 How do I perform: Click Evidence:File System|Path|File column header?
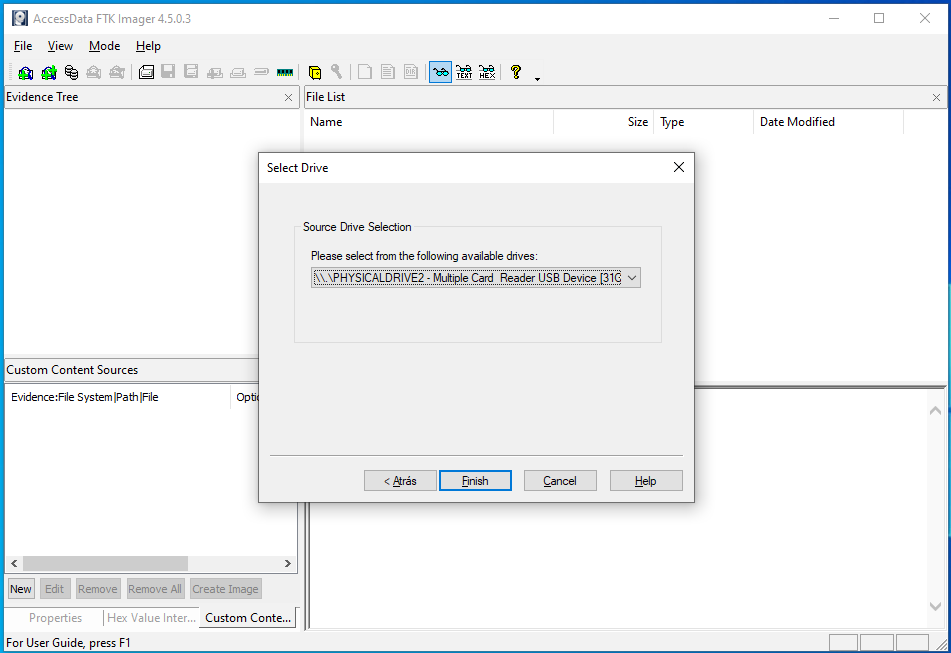(118, 397)
